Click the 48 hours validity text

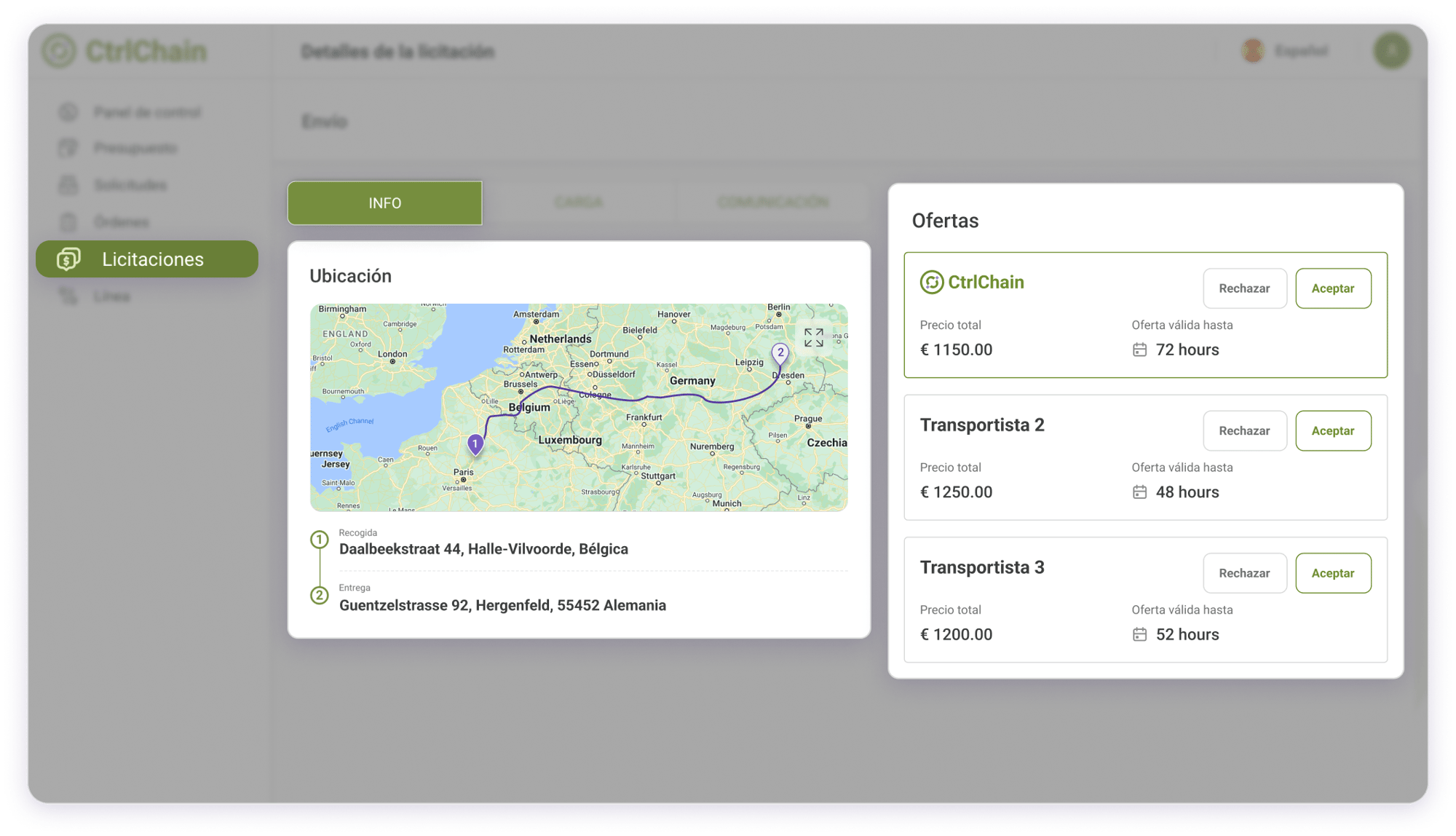(x=1187, y=492)
